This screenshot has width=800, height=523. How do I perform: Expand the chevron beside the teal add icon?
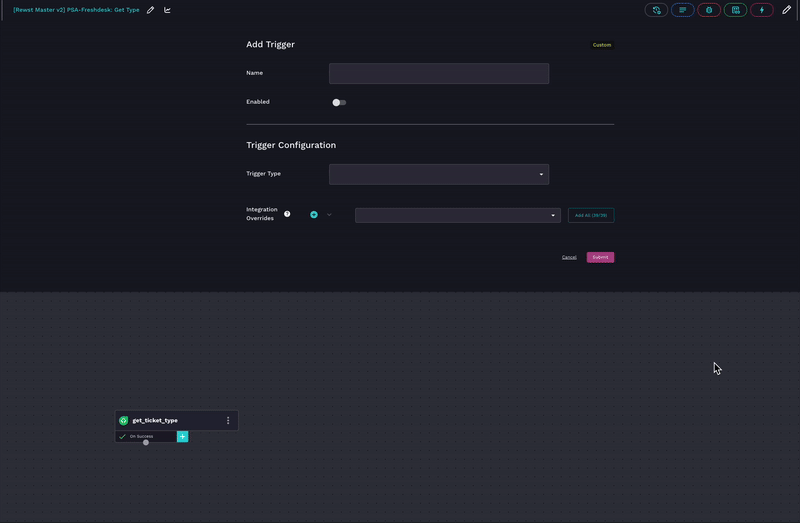[x=329, y=215]
